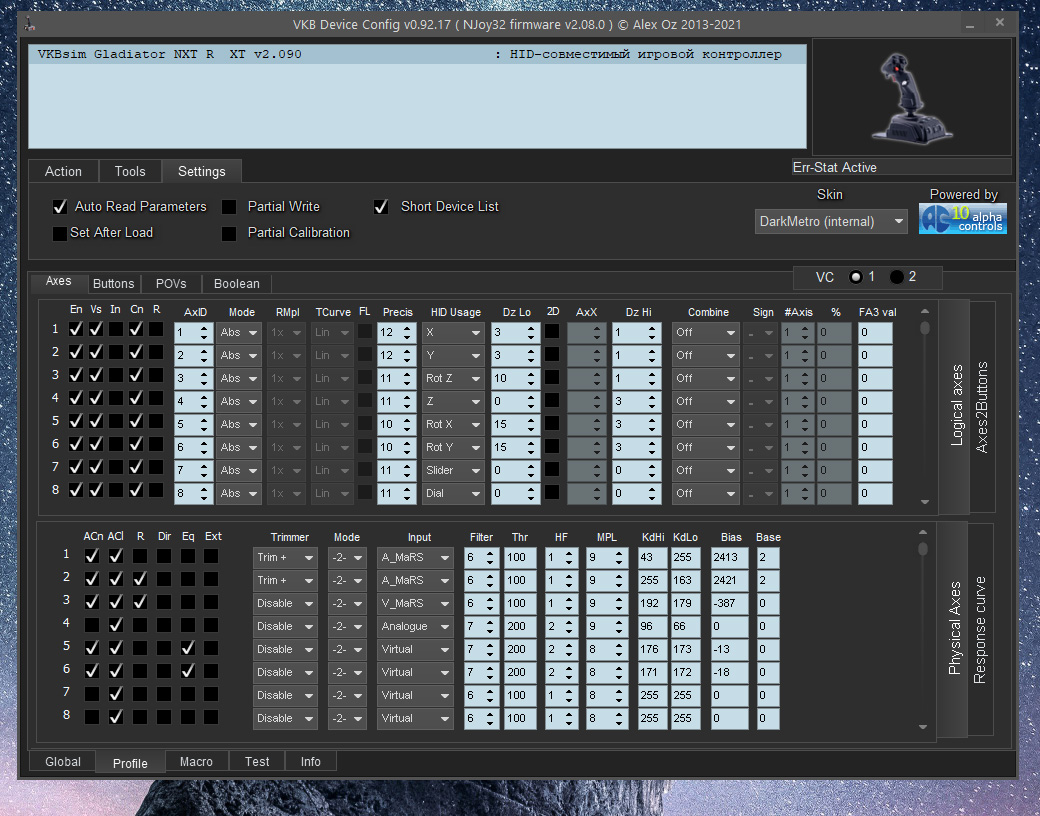Open Mode Abs dropdown for logical axis 1
The width and height of the screenshot is (1040, 816).
[x=239, y=332]
